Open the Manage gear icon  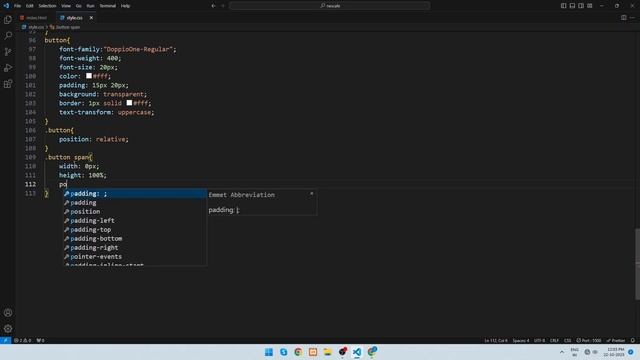point(8,329)
